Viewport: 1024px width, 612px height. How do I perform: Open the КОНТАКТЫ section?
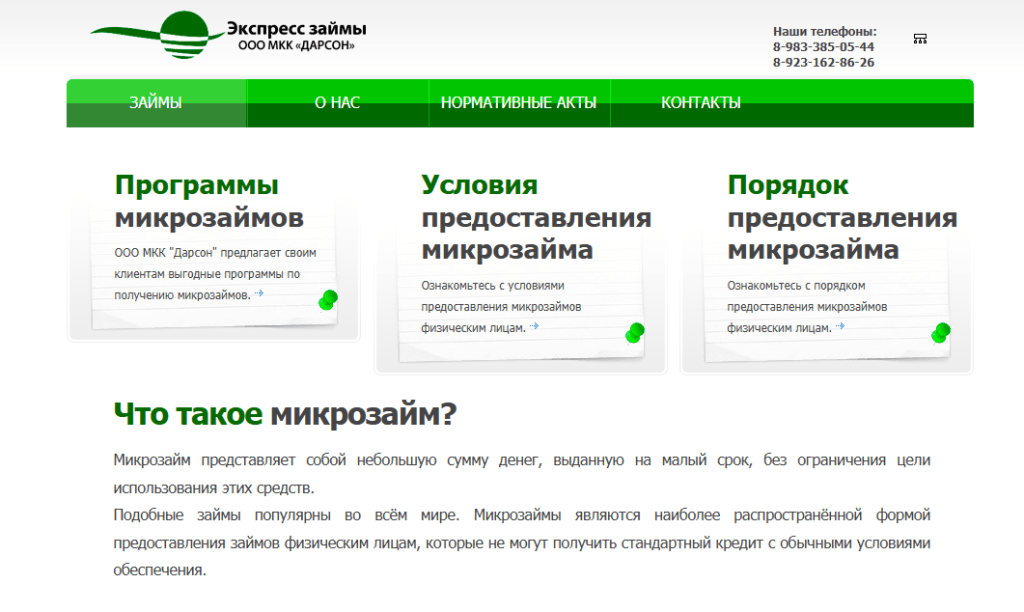tap(700, 102)
